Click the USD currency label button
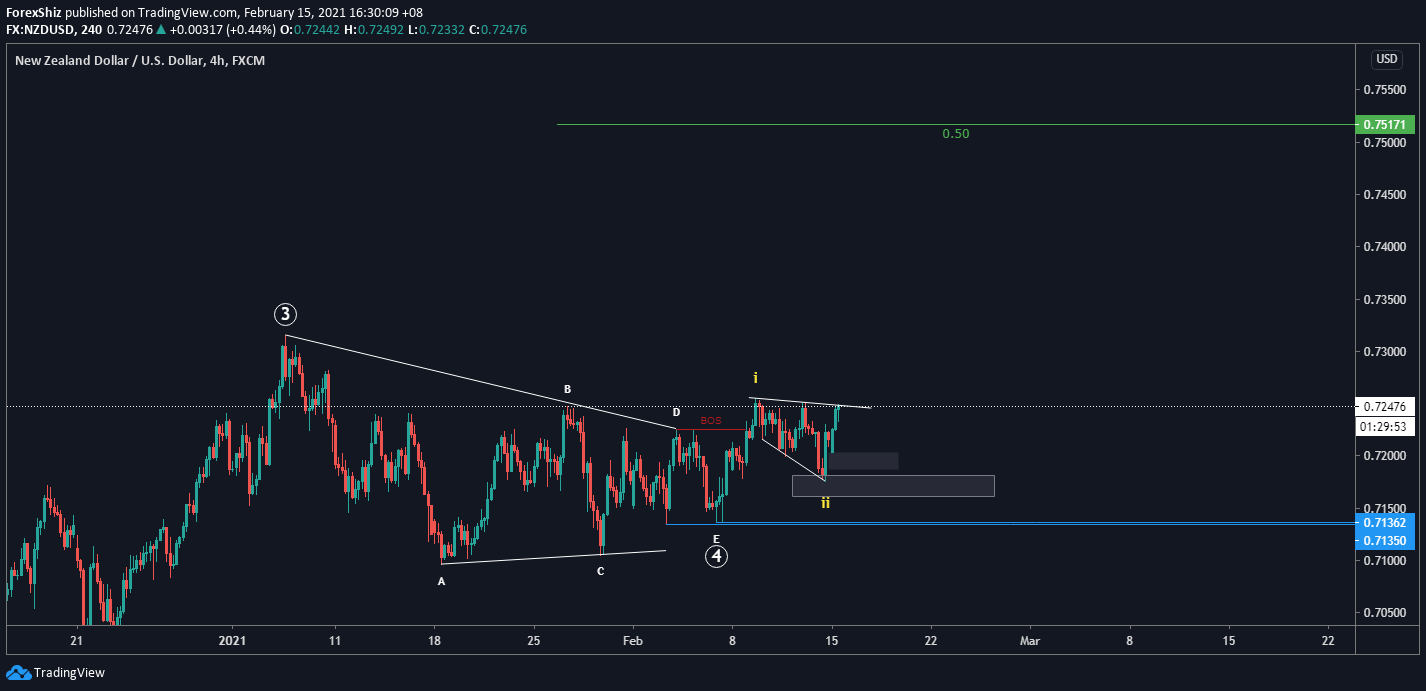This screenshot has width=1426, height=691. [x=1386, y=59]
